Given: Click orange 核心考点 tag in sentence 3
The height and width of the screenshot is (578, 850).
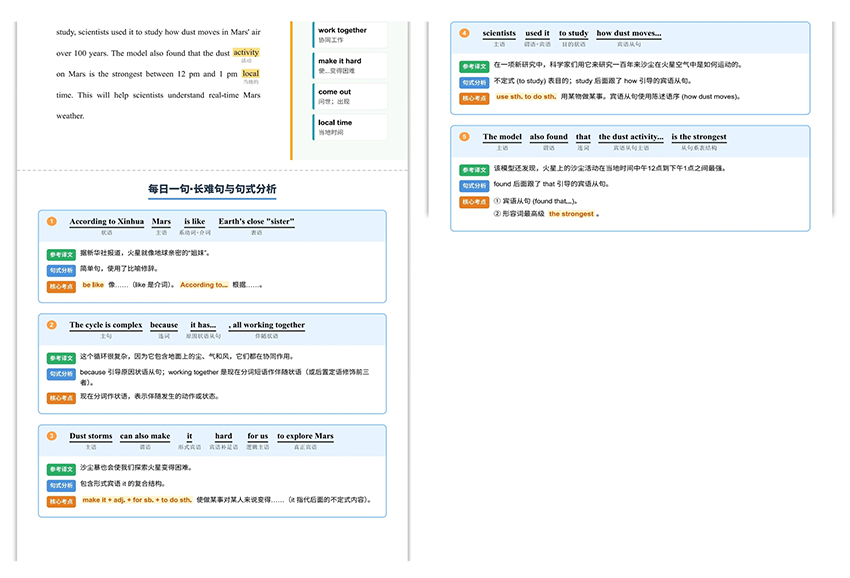Looking at the screenshot, I should [61, 501].
